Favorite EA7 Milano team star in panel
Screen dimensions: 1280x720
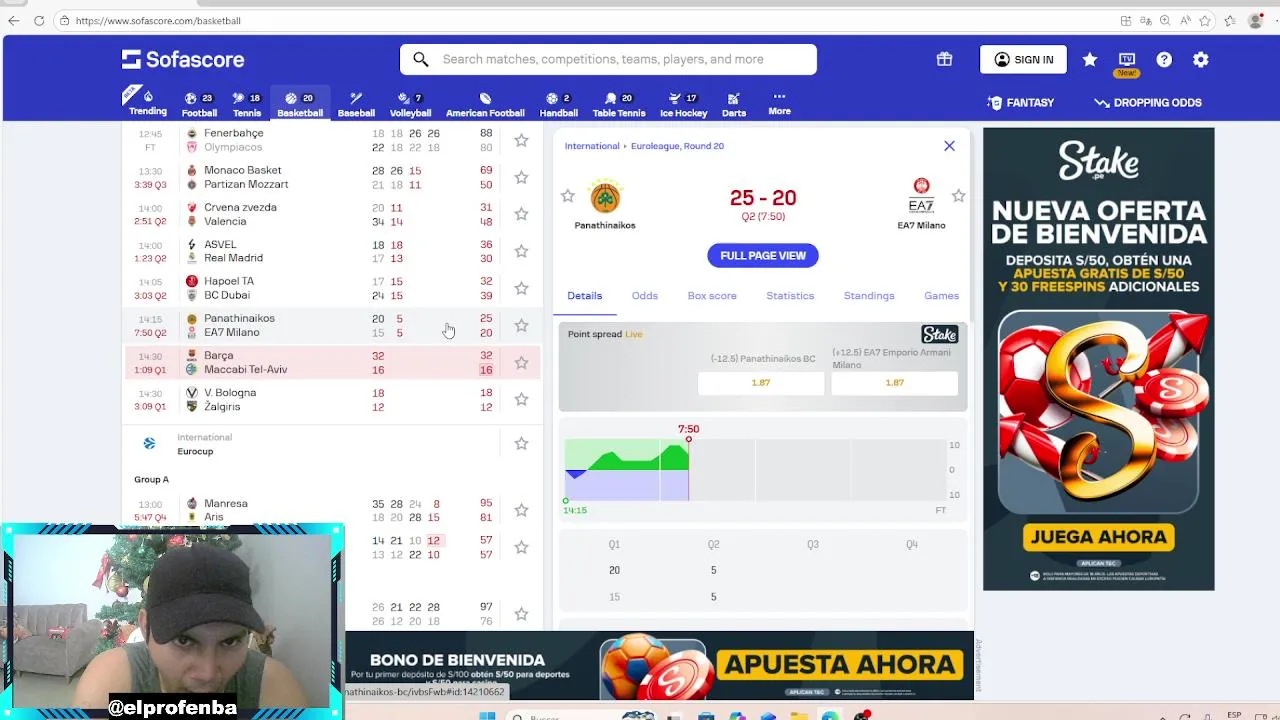tap(958, 196)
